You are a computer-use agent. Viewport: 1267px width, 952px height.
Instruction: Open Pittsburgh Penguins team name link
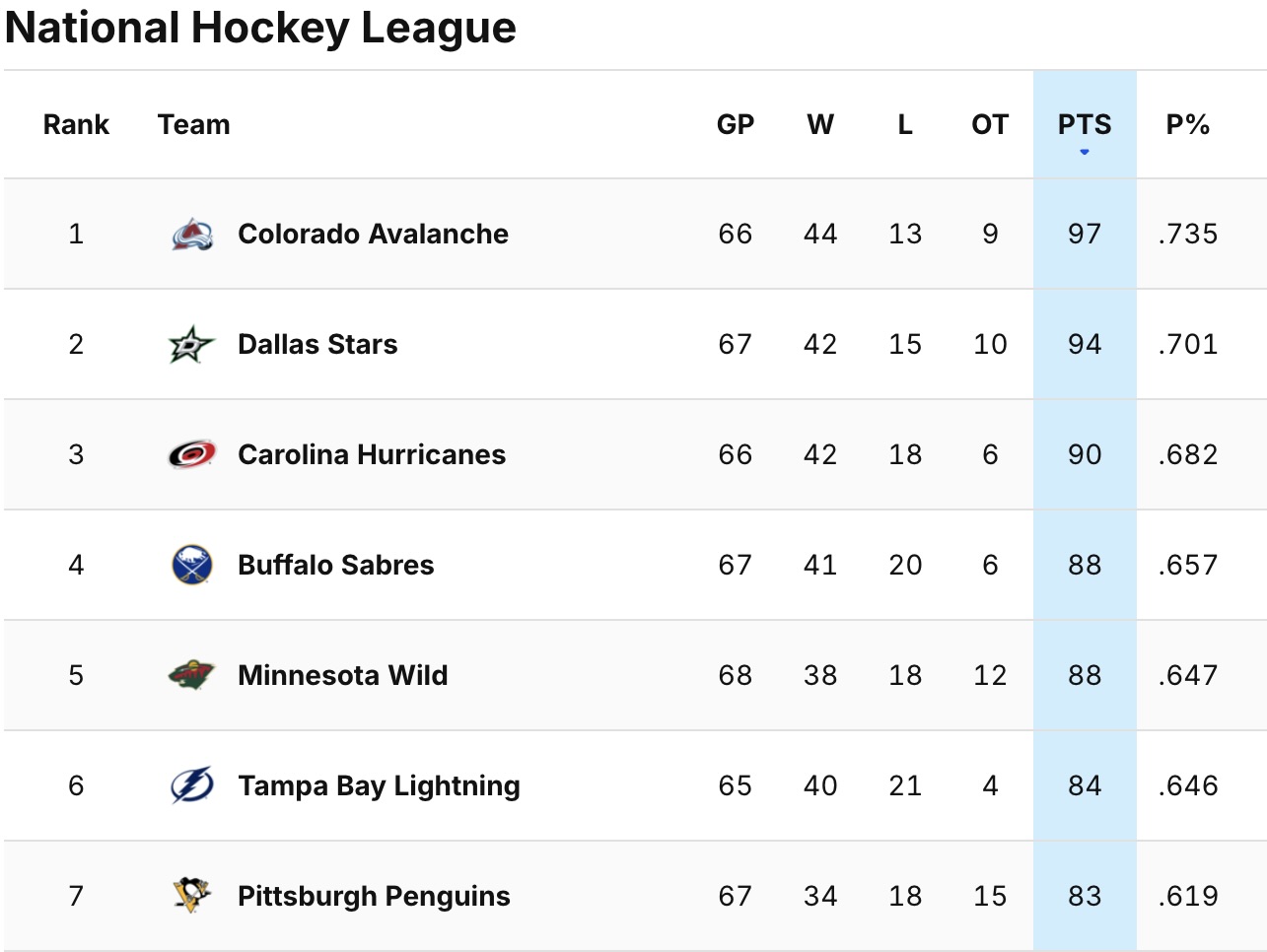[374, 896]
